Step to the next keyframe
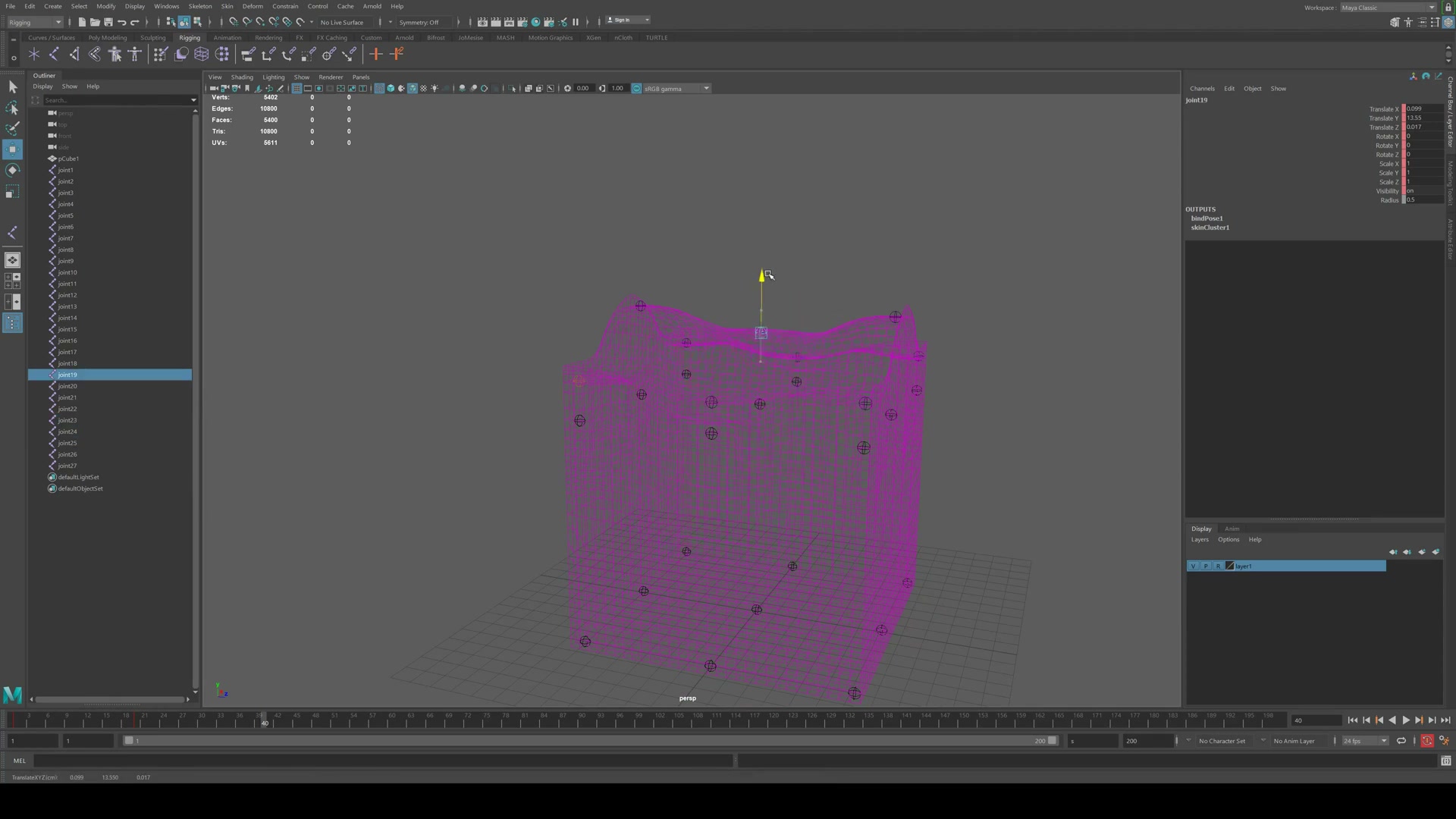Viewport: 1456px width, 819px height. [1419, 720]
